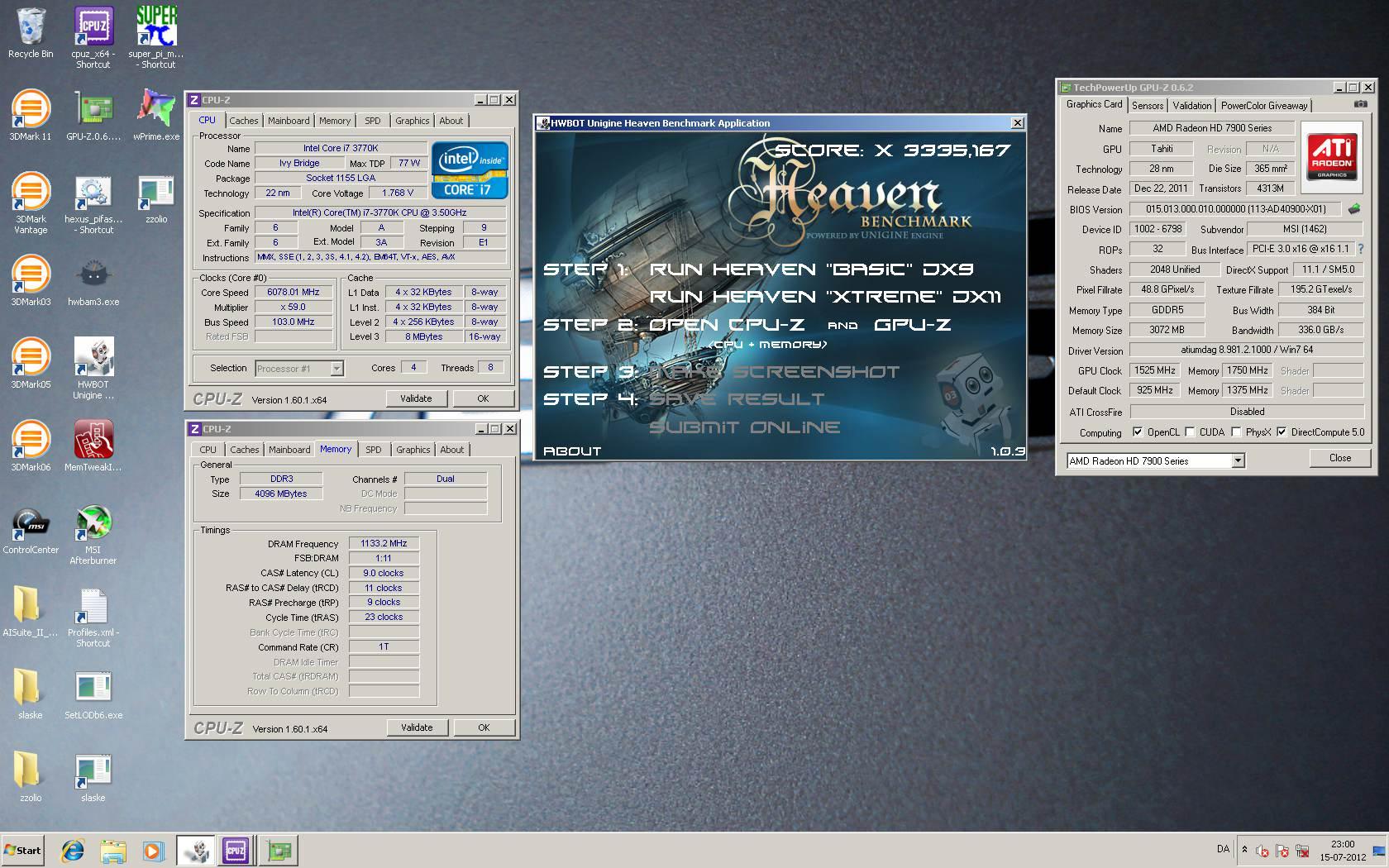The image size is (1389, 868).
Task: Click Save Result in Heaven app
Action: (737, 399)
